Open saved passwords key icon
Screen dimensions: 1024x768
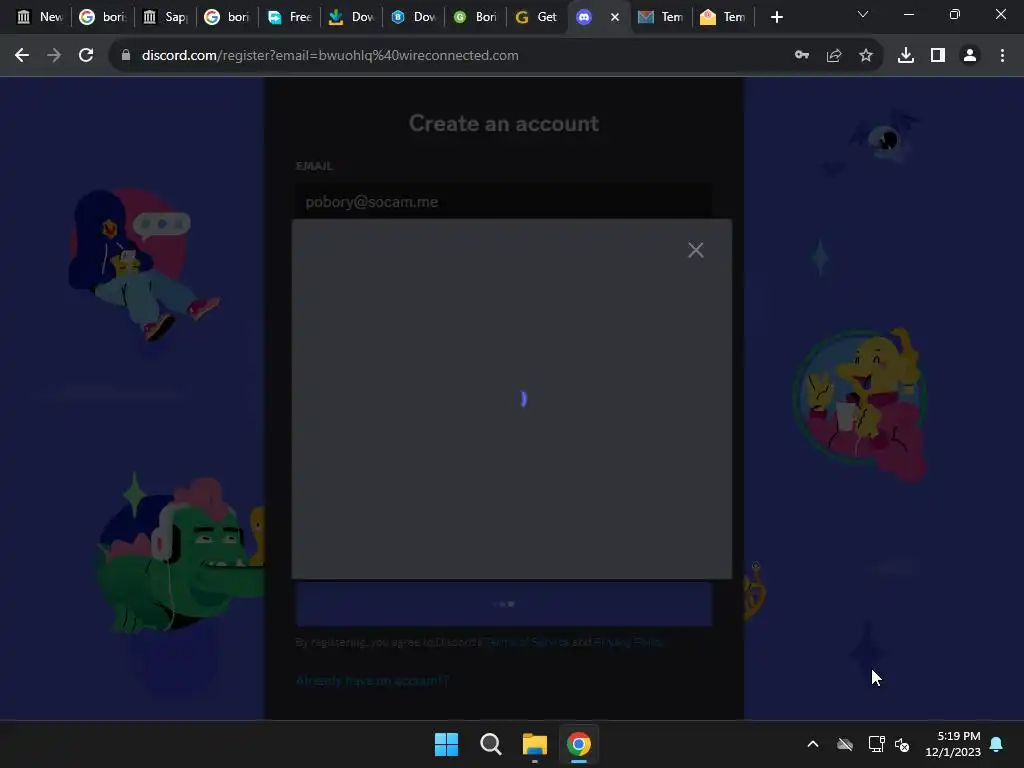(802, 56)
